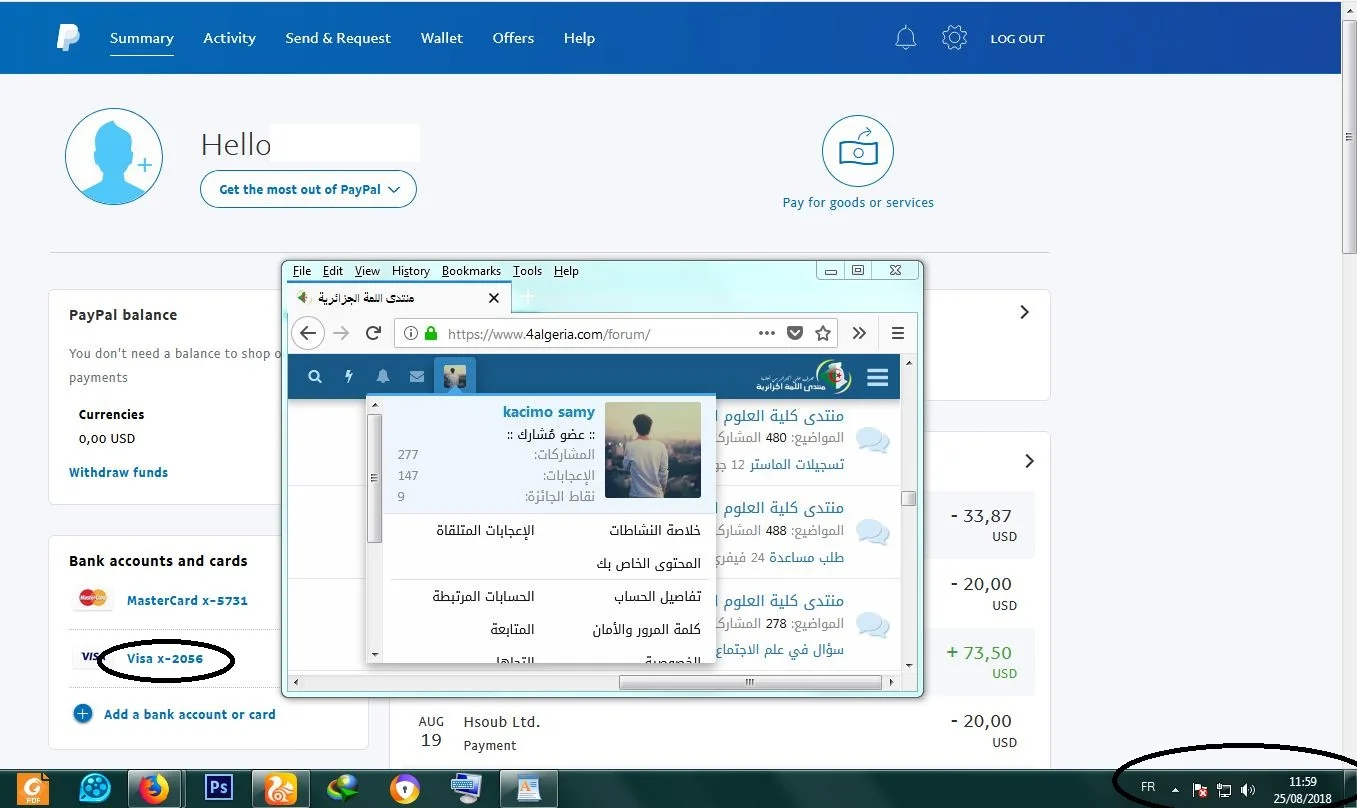This screenshot has width=1357, height=808.
Task: Launch Internet Download Manager from the taskbar
Action: point(343,788)
